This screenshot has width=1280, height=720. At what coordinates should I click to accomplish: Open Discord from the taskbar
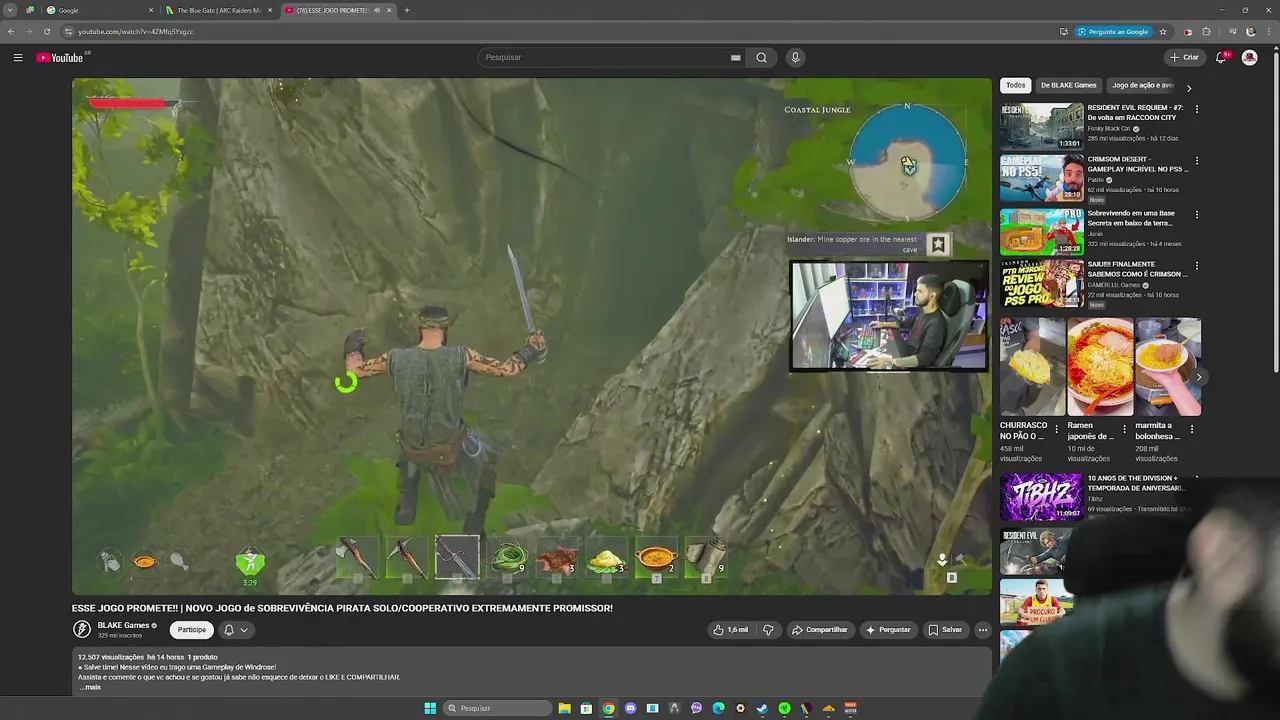(630, 708)
